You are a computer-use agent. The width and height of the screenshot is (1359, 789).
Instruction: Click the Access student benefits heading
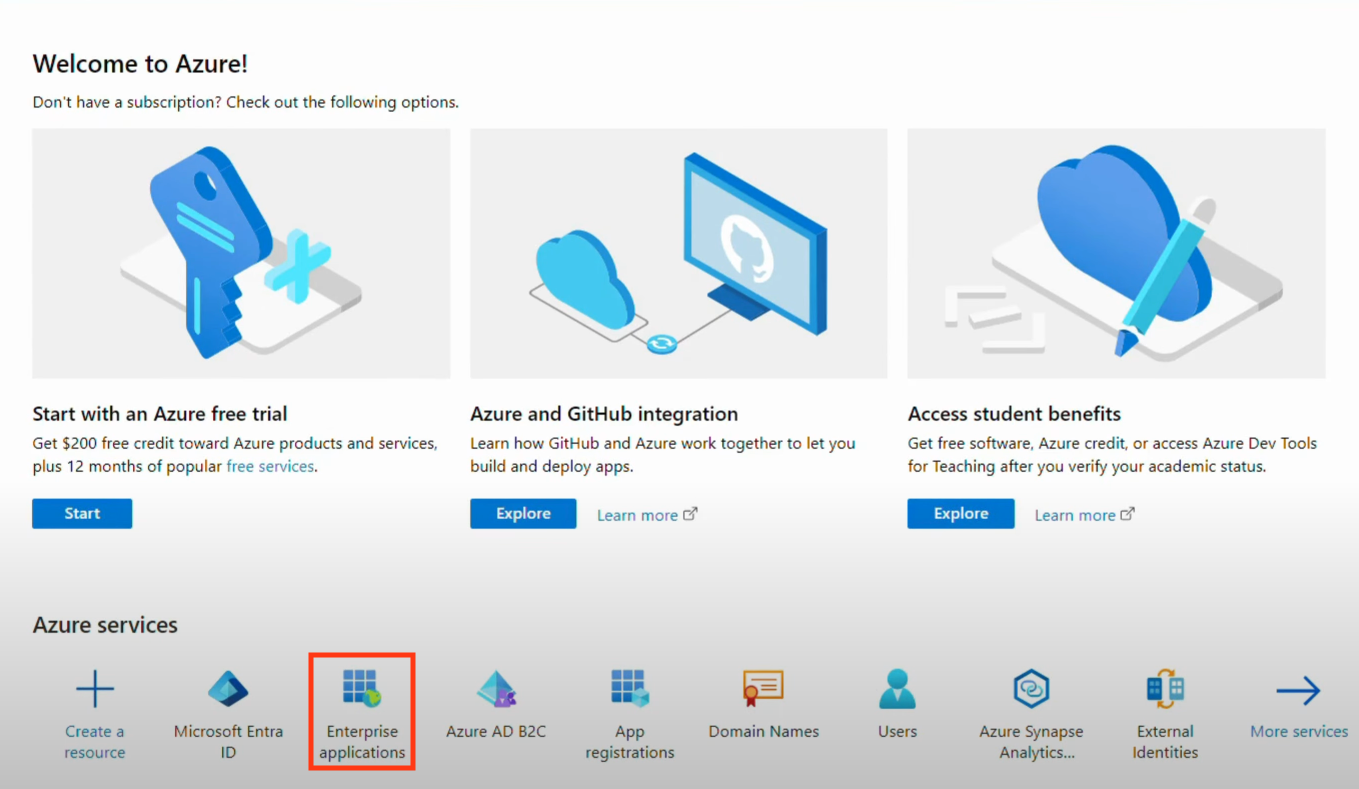point(1014,414)
